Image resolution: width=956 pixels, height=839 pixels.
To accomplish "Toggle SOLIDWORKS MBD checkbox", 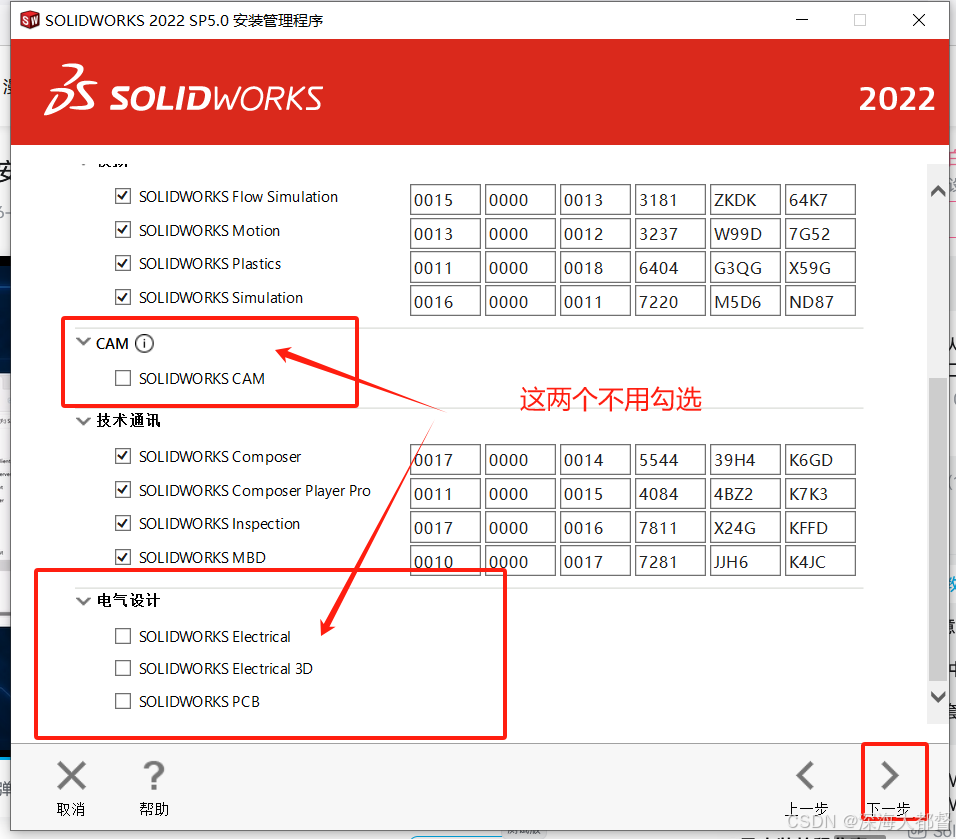I will pos(123,557).
